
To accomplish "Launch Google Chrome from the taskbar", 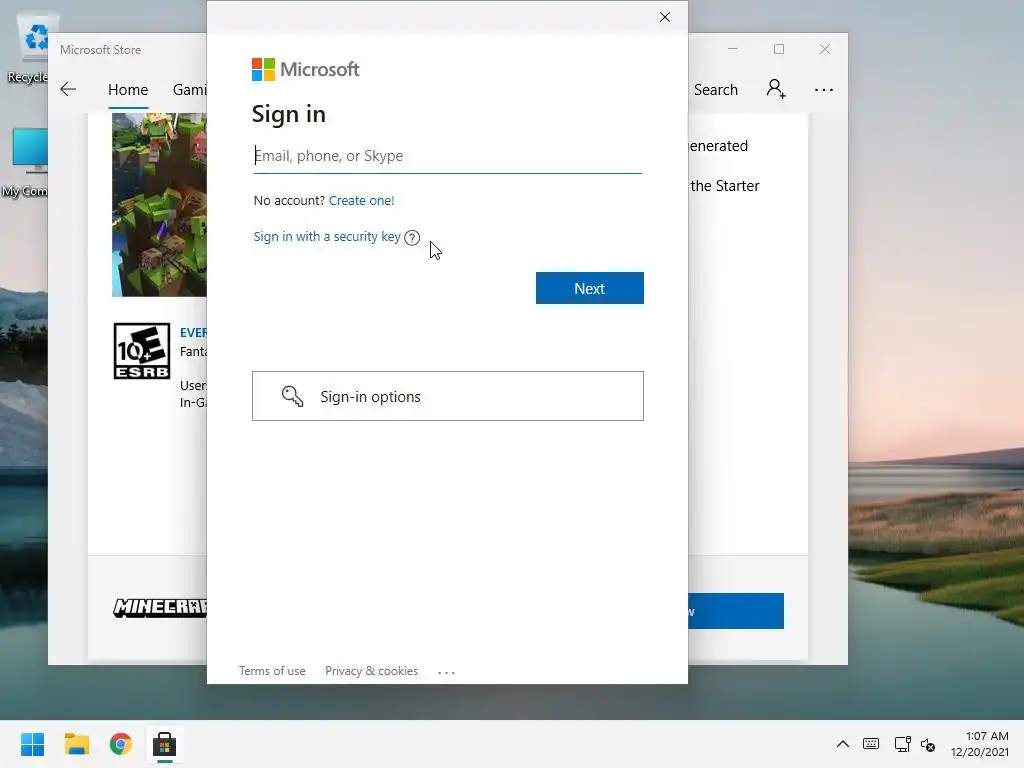I will click(121, 744).
